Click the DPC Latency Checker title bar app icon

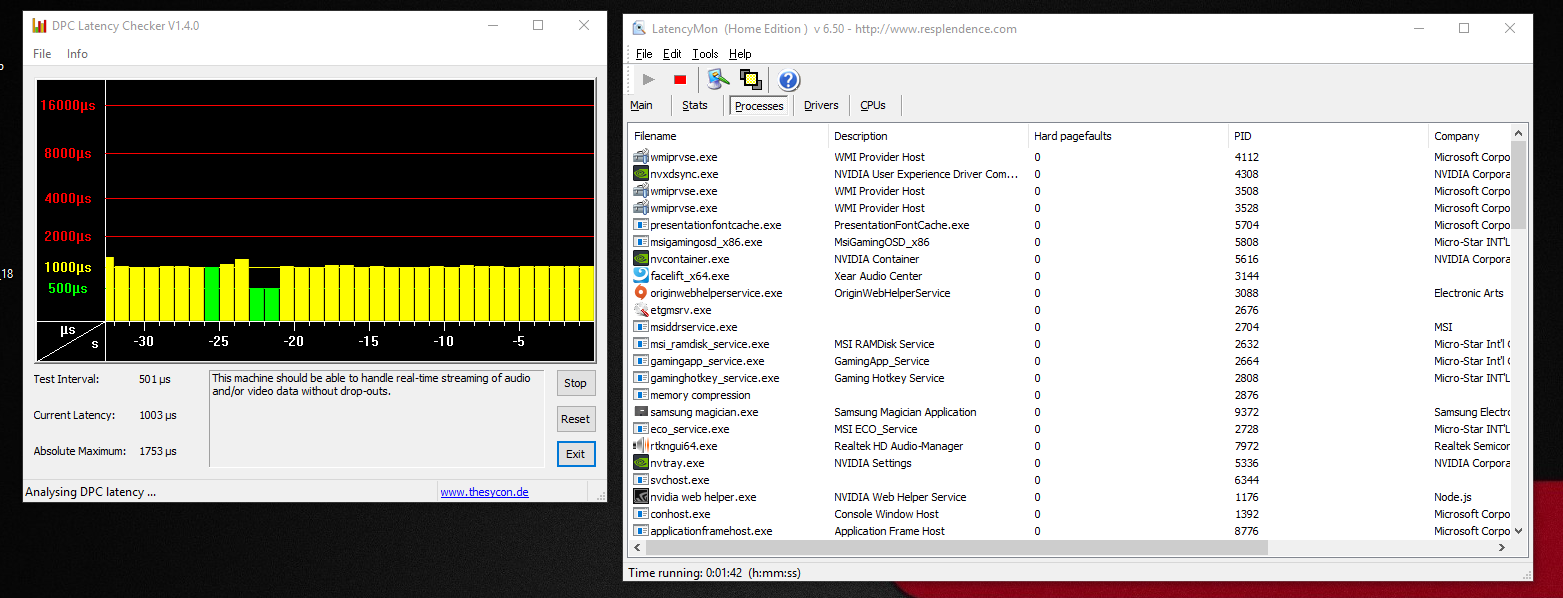click(x=40, y=25)
